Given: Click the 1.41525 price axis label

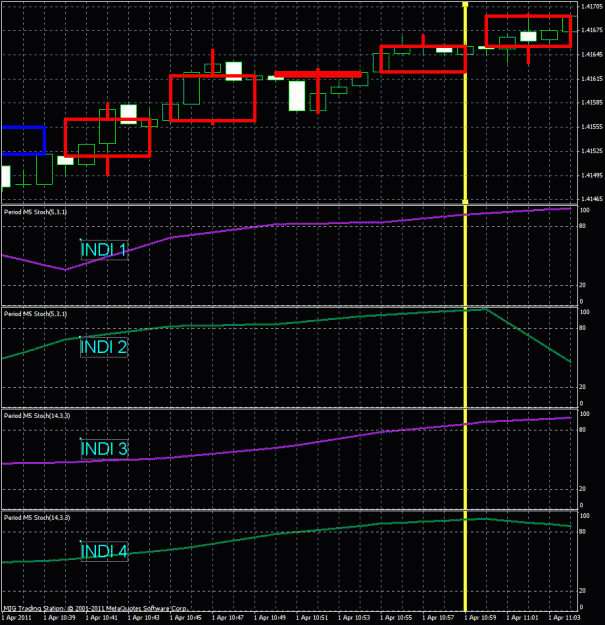Looking at the screenshot, I should point(592,151).
